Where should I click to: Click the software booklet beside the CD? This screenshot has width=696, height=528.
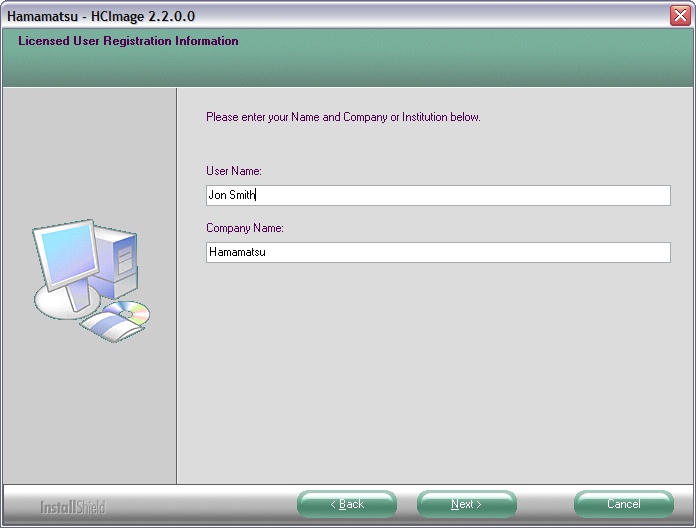tap(104, 326)
